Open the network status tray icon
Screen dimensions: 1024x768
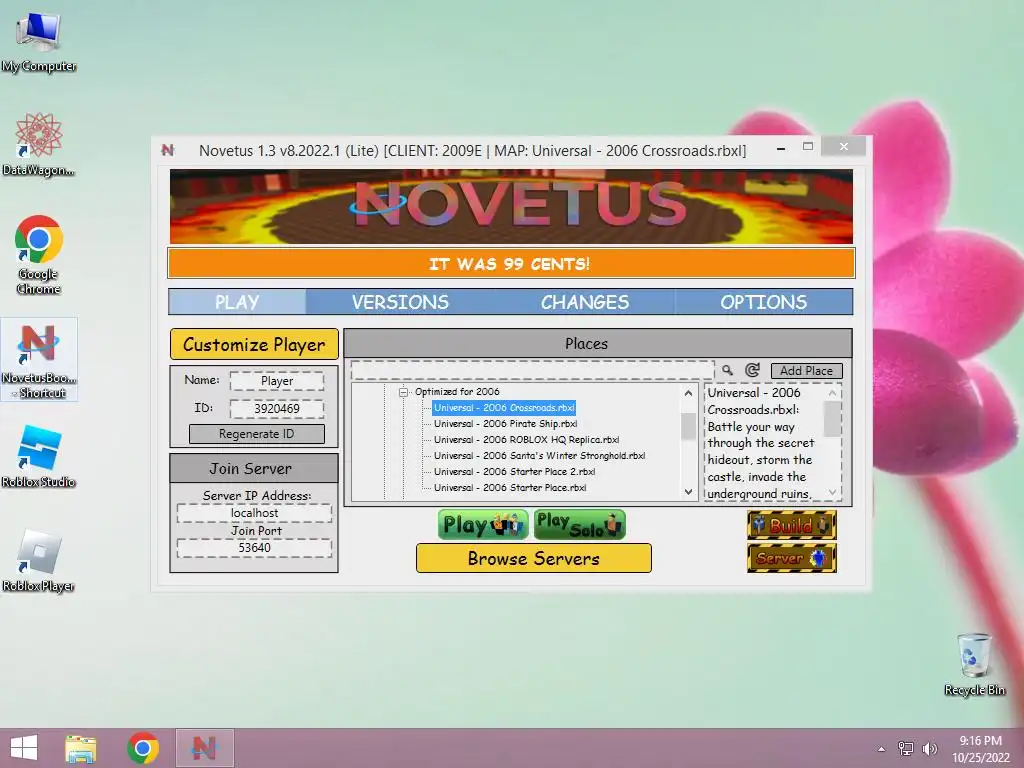pos(906,748)
